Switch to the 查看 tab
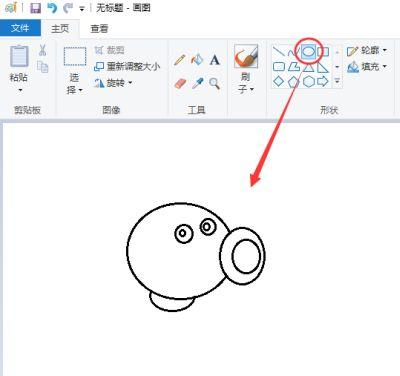This screenshot has width=400, height=376. (99, 29)
